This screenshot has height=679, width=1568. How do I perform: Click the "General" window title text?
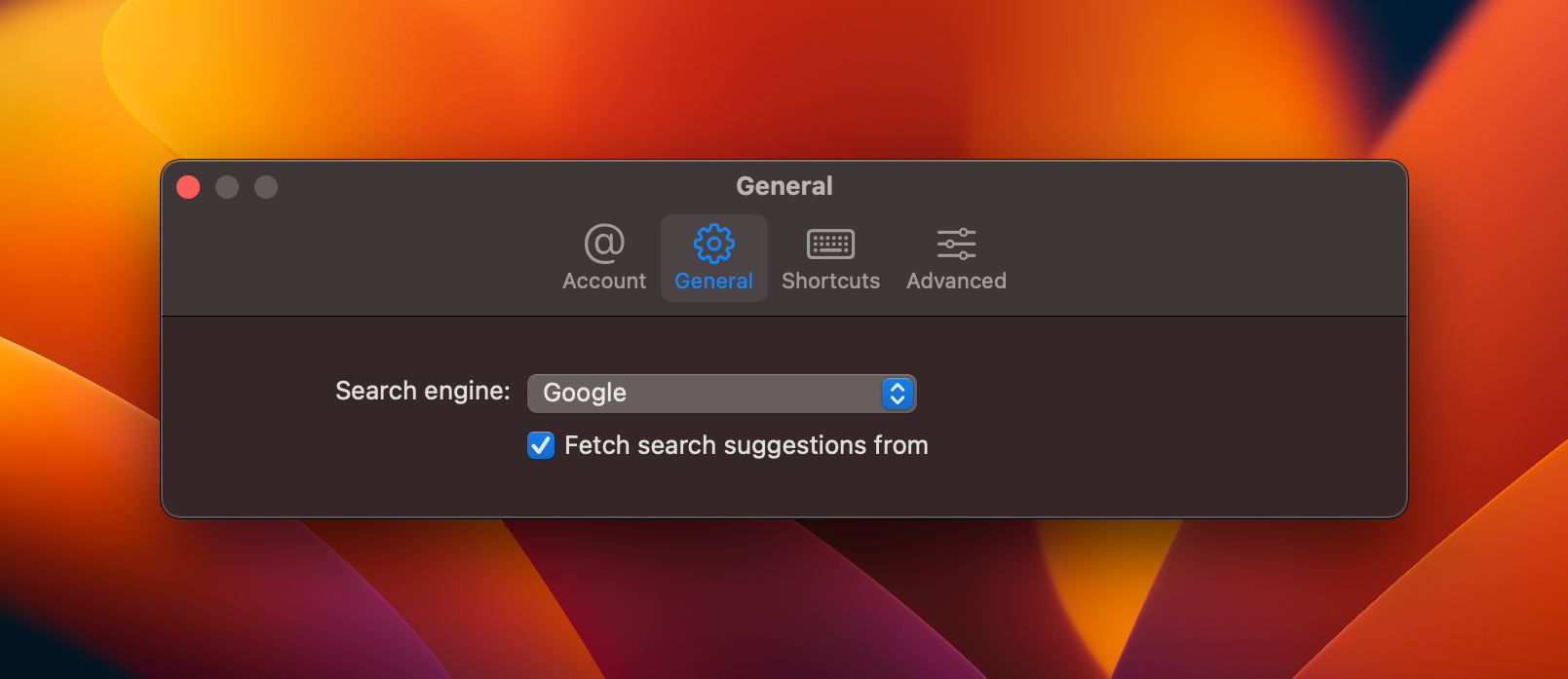784,186
